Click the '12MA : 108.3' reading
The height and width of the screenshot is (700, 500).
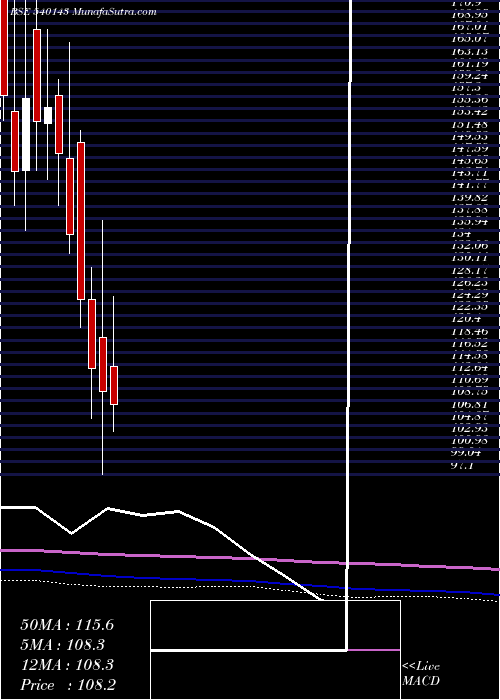(67, 665)
